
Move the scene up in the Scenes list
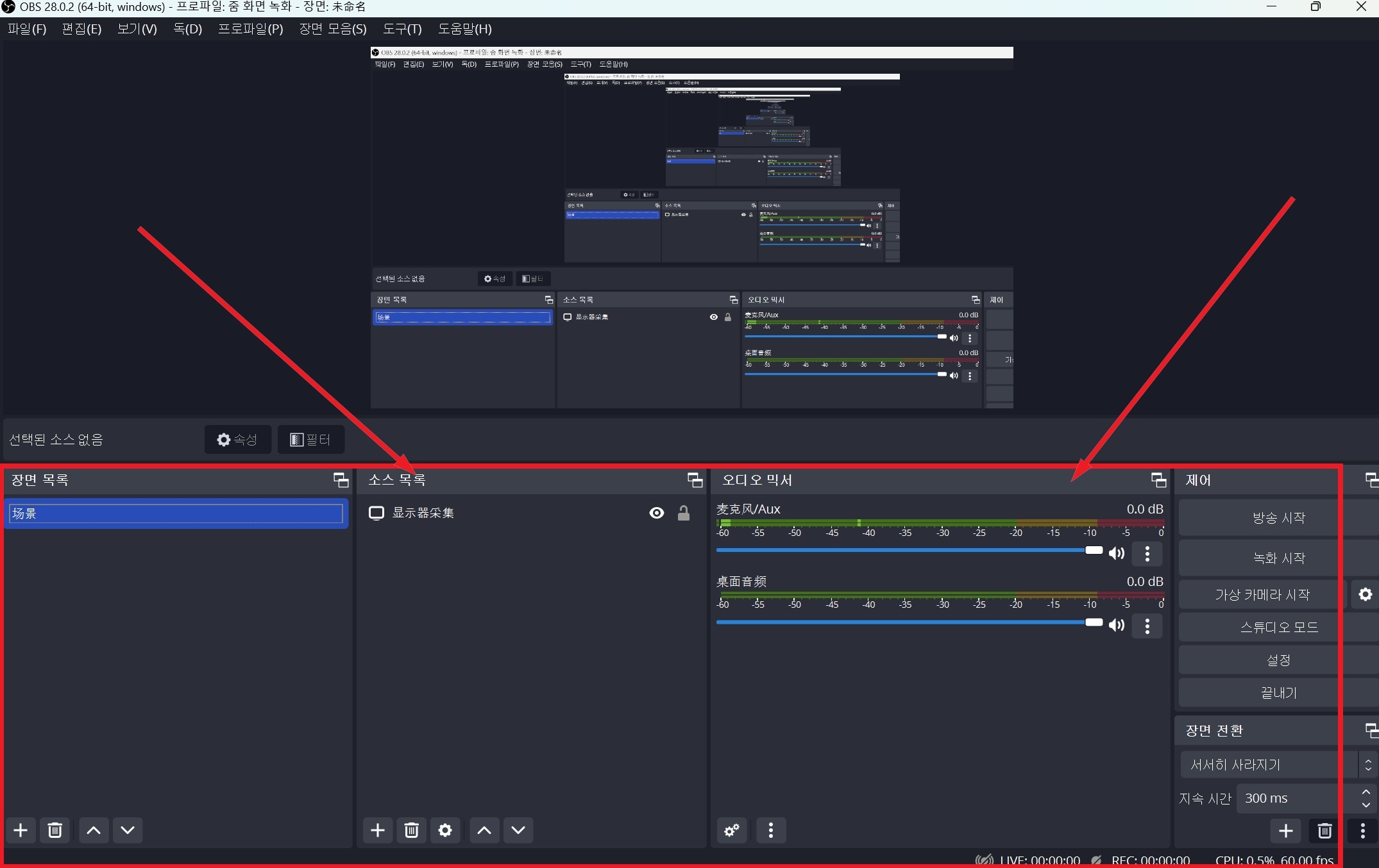(94, 830)
